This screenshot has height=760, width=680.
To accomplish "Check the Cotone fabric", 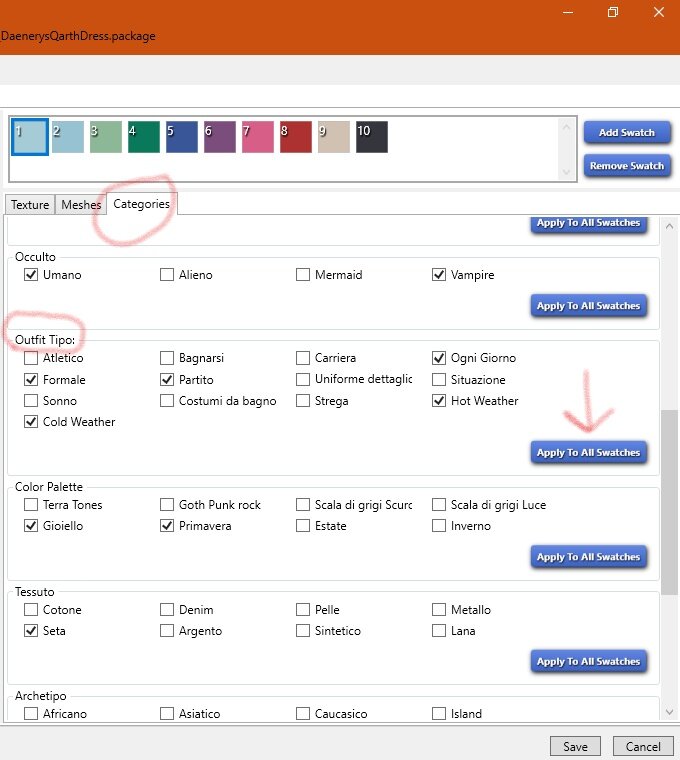I will [31, 610].
